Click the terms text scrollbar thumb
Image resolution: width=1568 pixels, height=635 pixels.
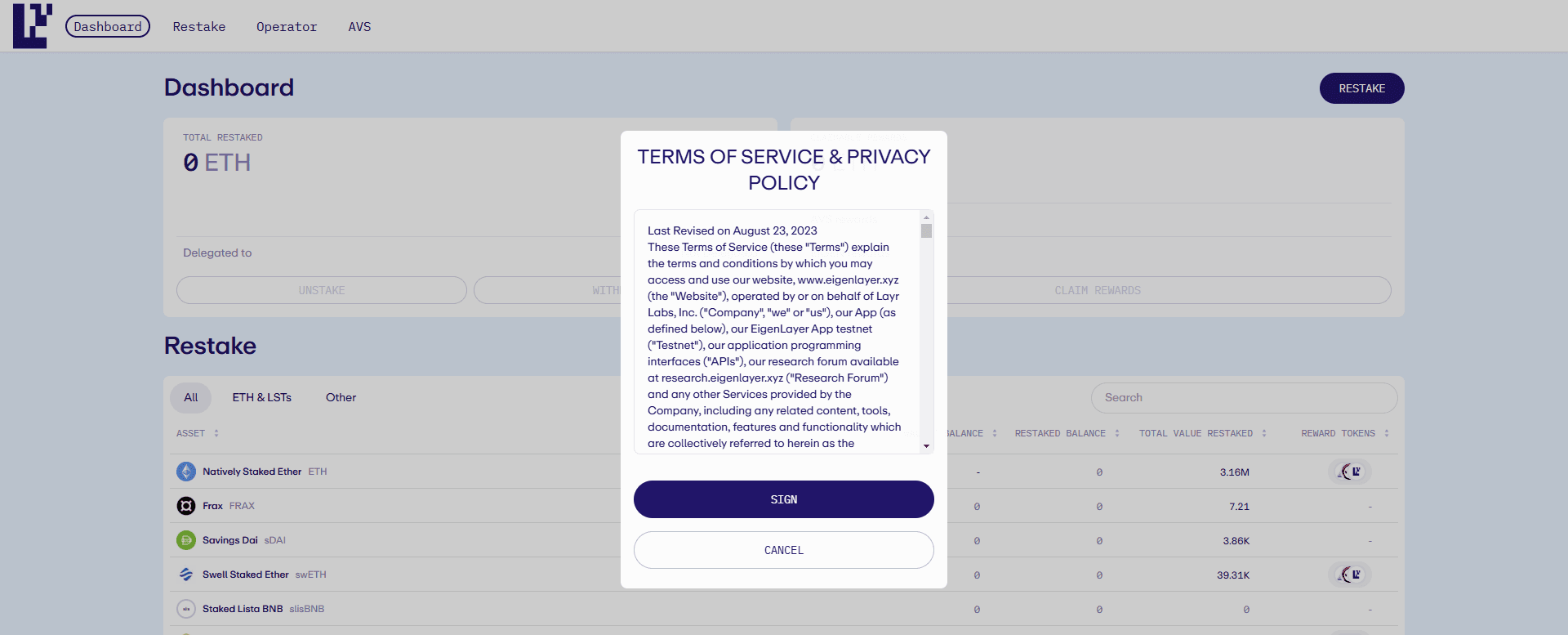pyautogui.click(x=926, y=231)
